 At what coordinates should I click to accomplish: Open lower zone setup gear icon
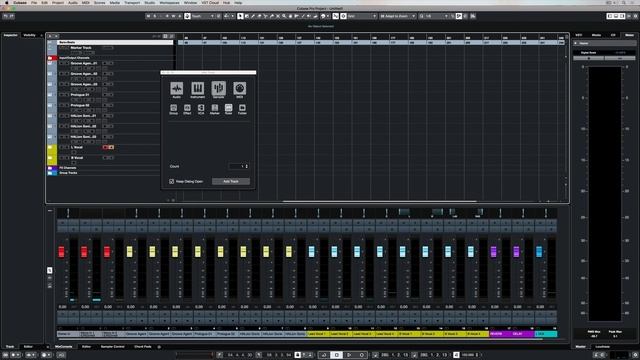pyautogui.click(x=159, y=347)
